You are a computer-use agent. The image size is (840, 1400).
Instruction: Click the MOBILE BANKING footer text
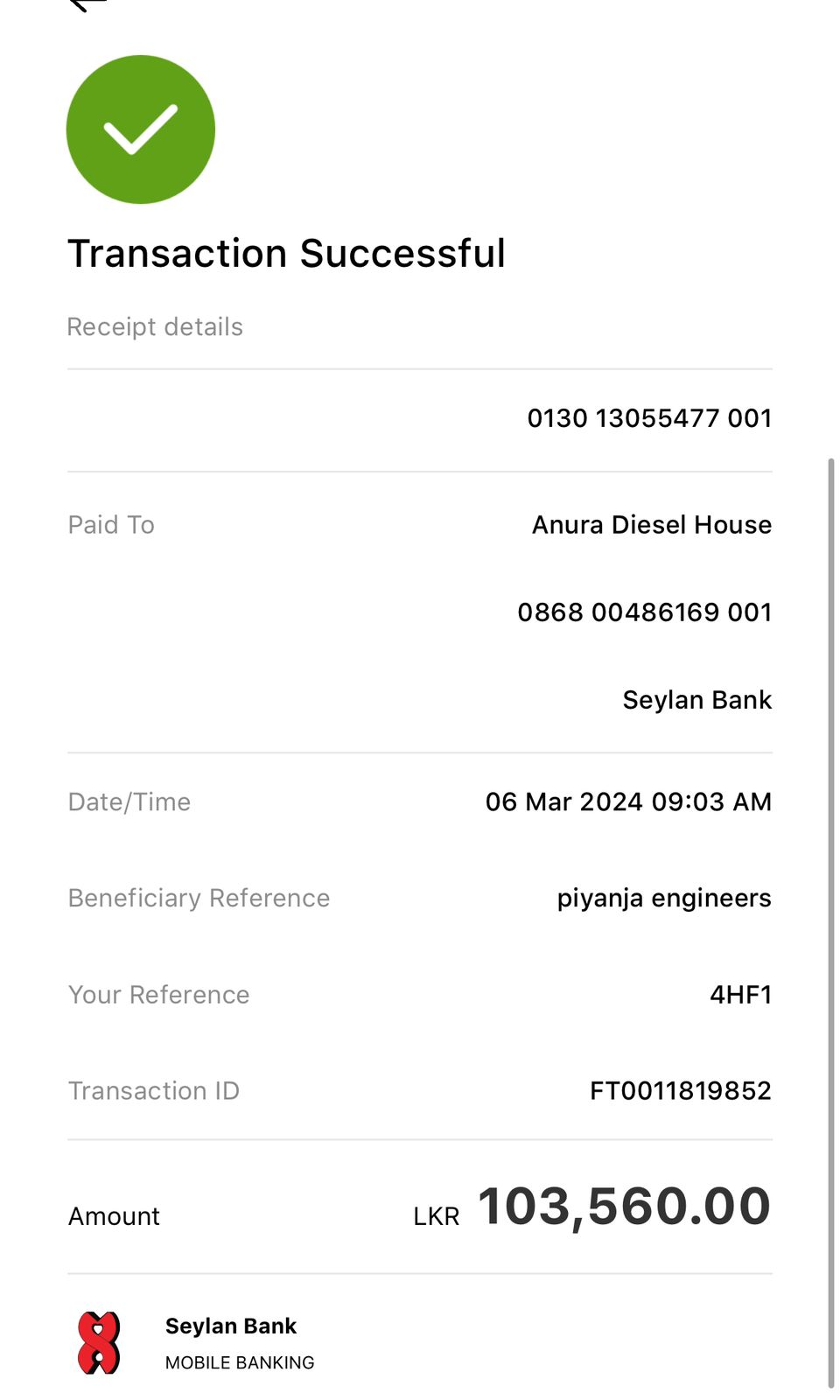240,1362
